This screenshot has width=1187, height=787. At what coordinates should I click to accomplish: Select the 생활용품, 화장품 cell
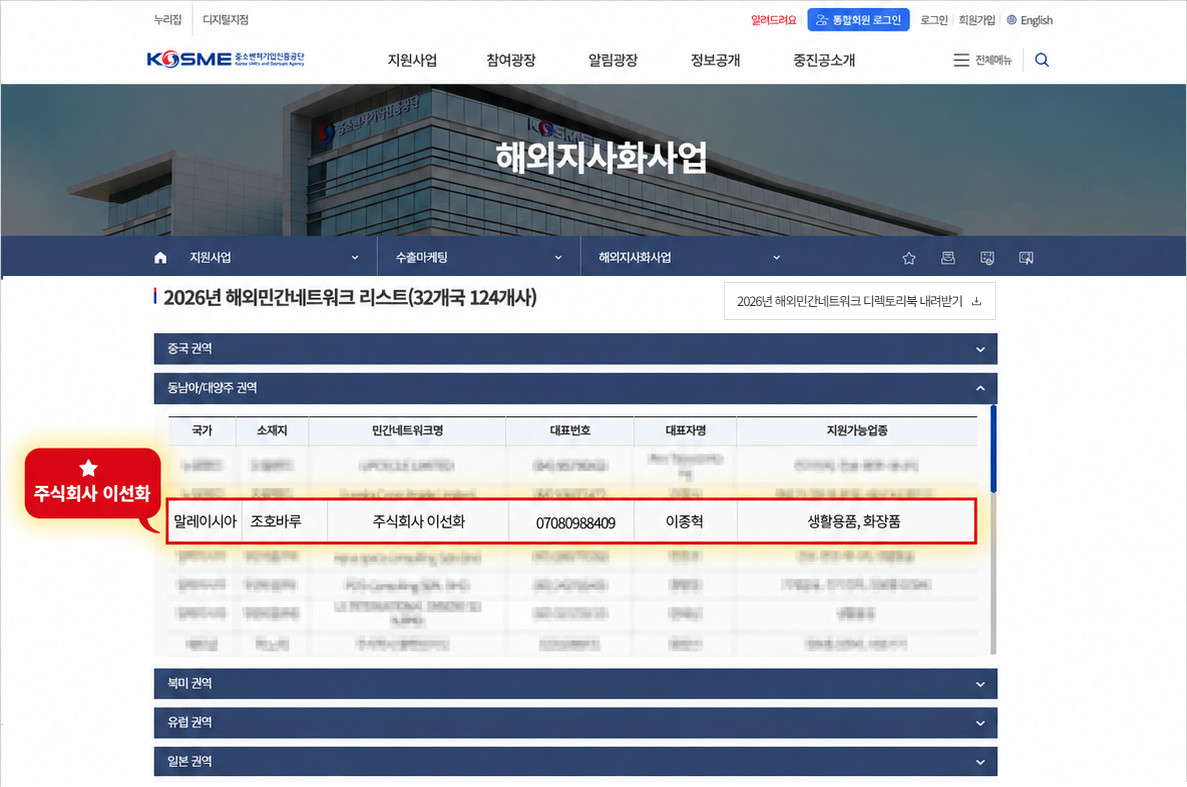(x=855, y=521)
